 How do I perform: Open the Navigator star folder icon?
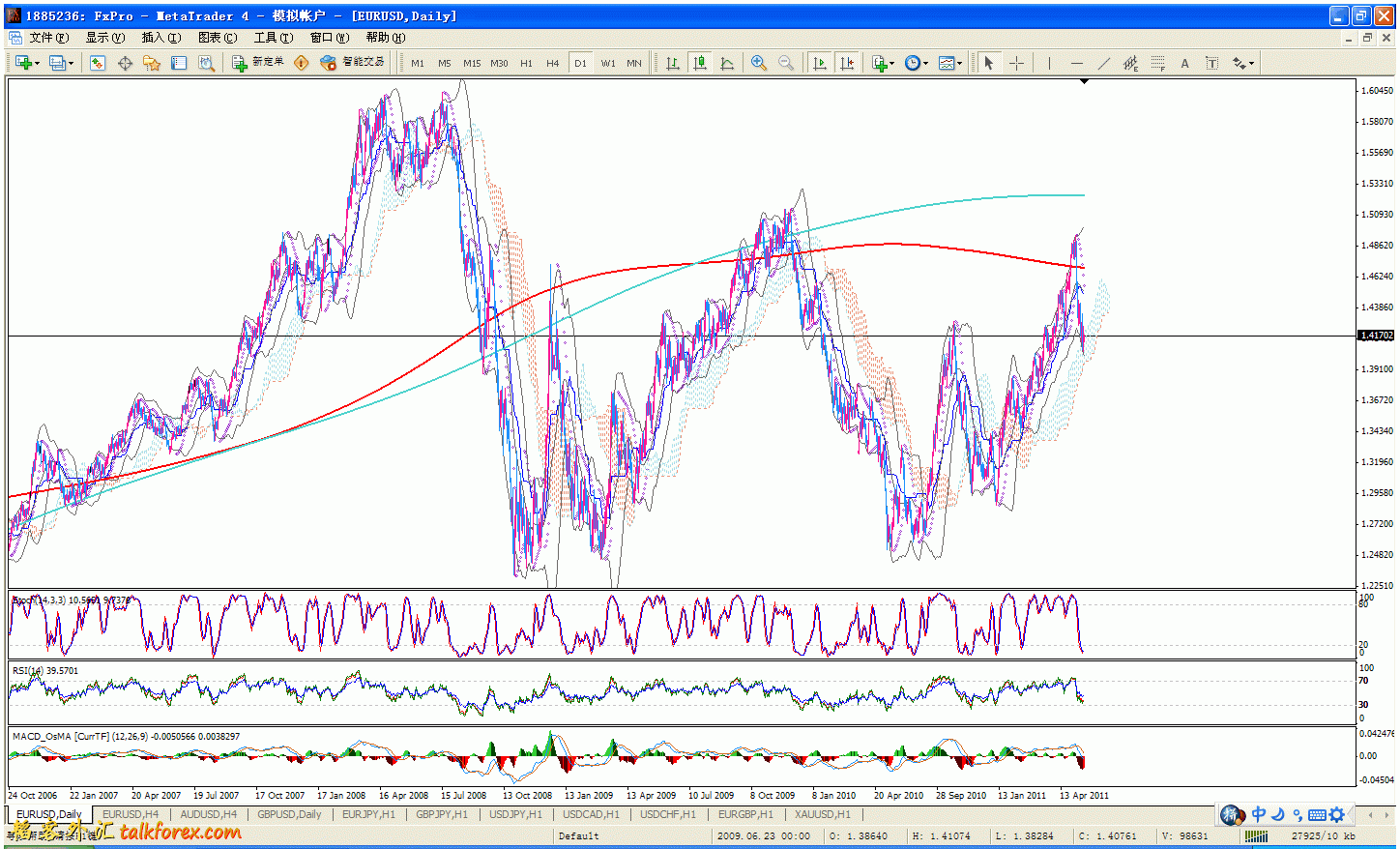click(x=152, y=63)
